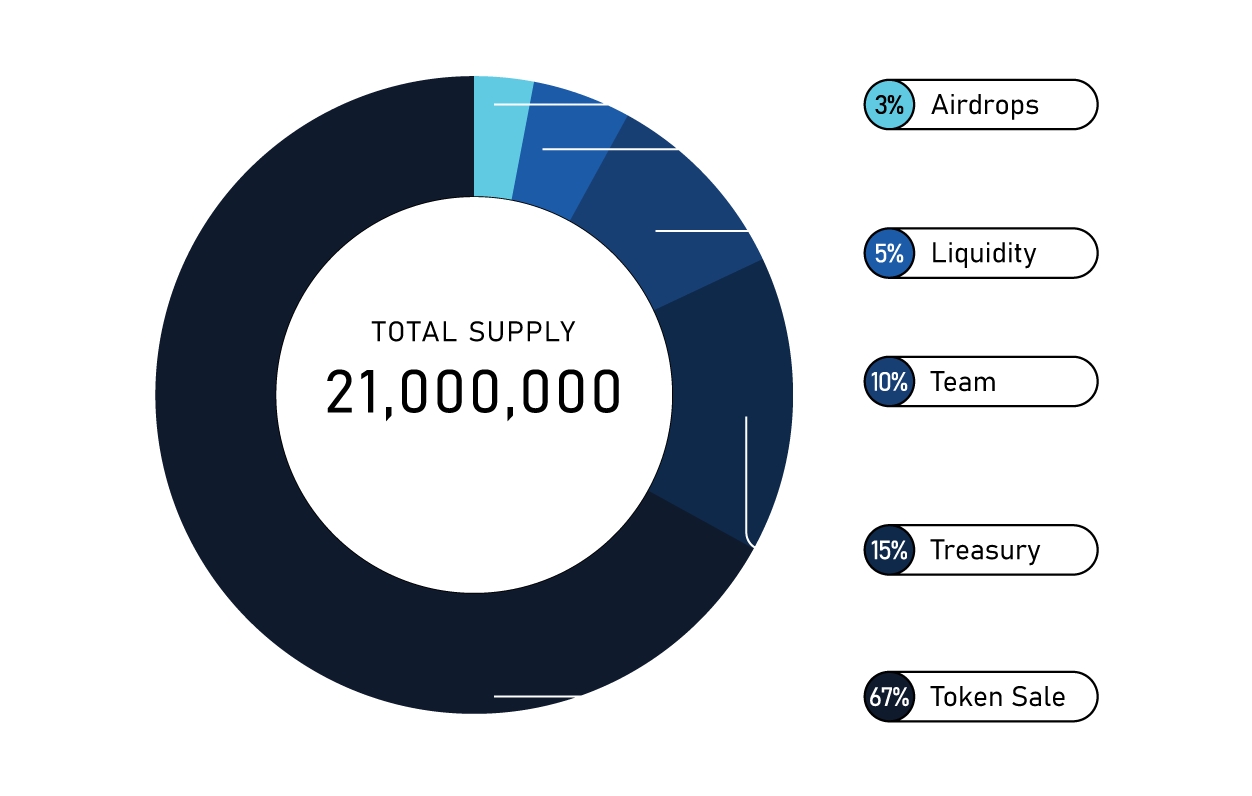Click the white leader line on Token Sale segment
The image size is (1252, 796).
click(537, 695)
